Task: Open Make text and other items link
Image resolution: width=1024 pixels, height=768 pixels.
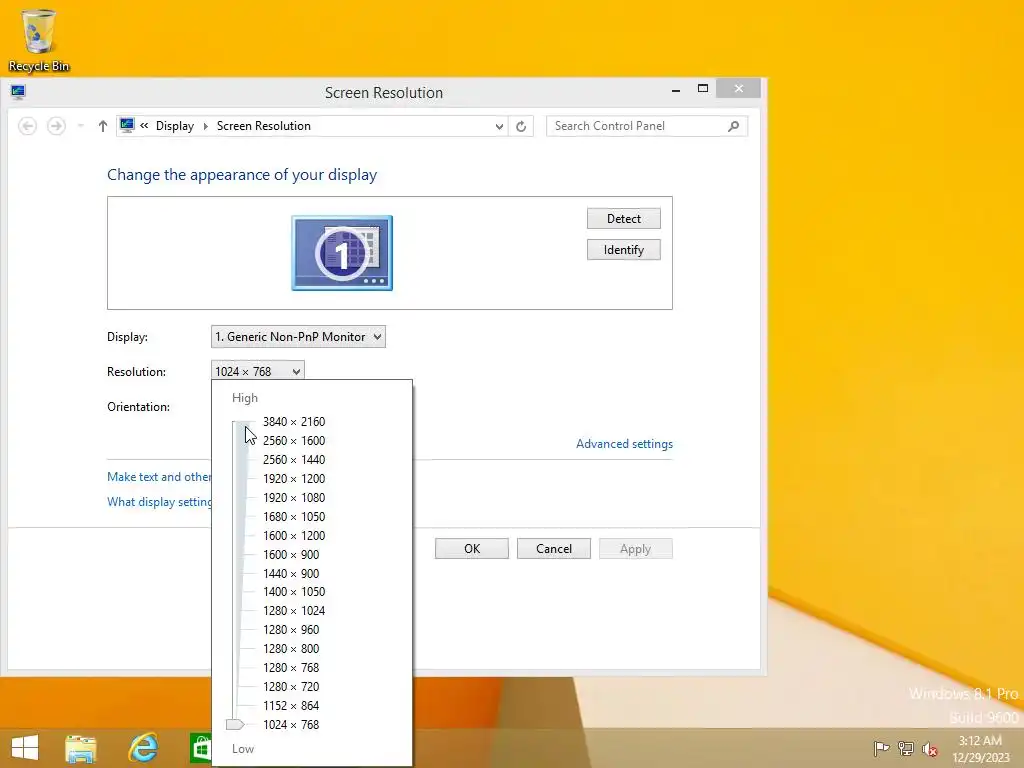Action: [159, 477]
